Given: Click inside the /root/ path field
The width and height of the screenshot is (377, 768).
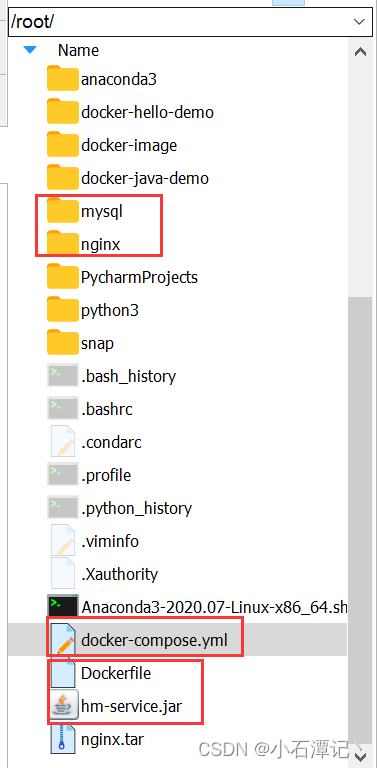Looking at the screenshot, I should (179, 22).
